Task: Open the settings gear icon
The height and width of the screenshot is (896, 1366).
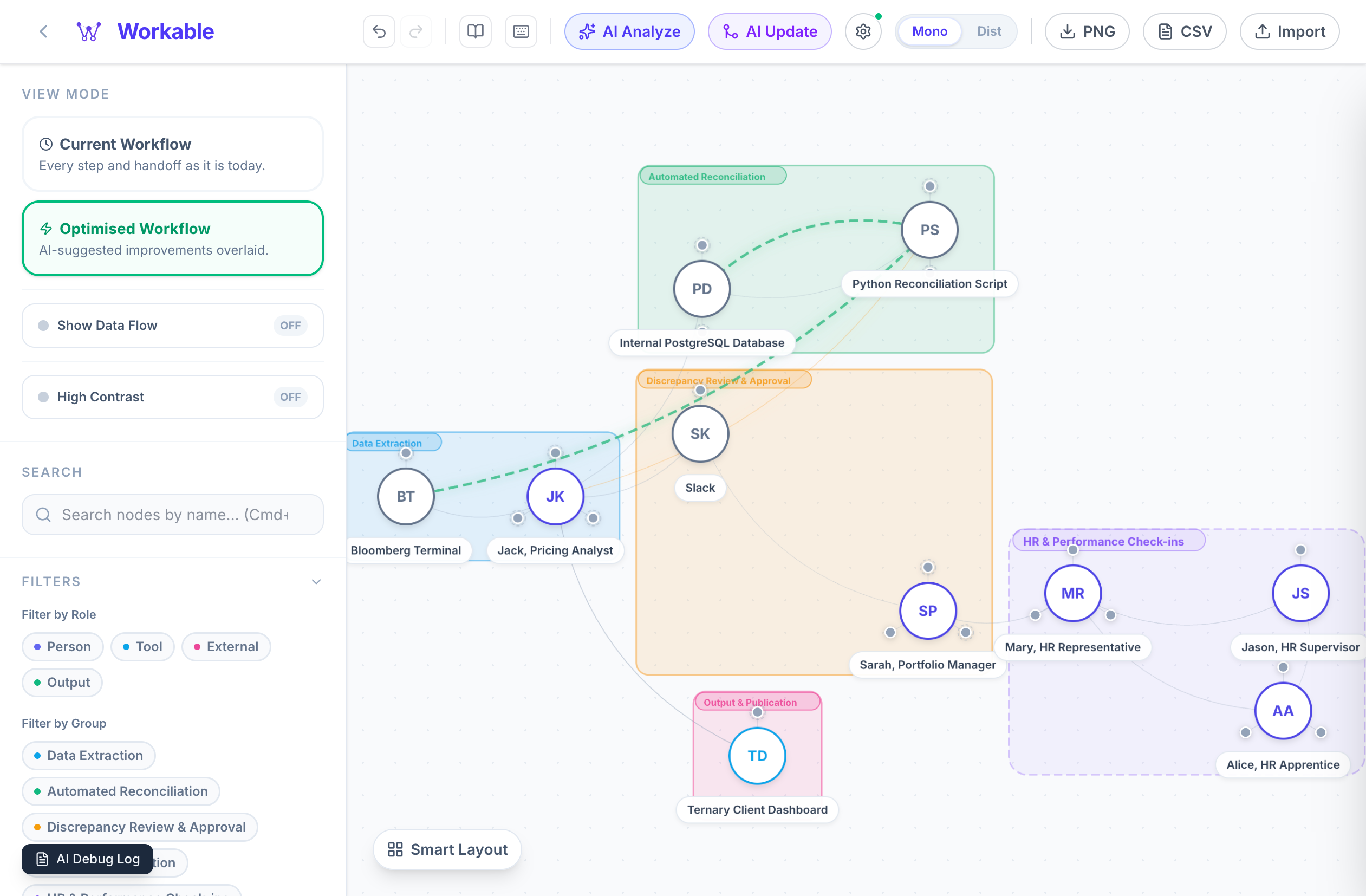Action: pos(863,31)
